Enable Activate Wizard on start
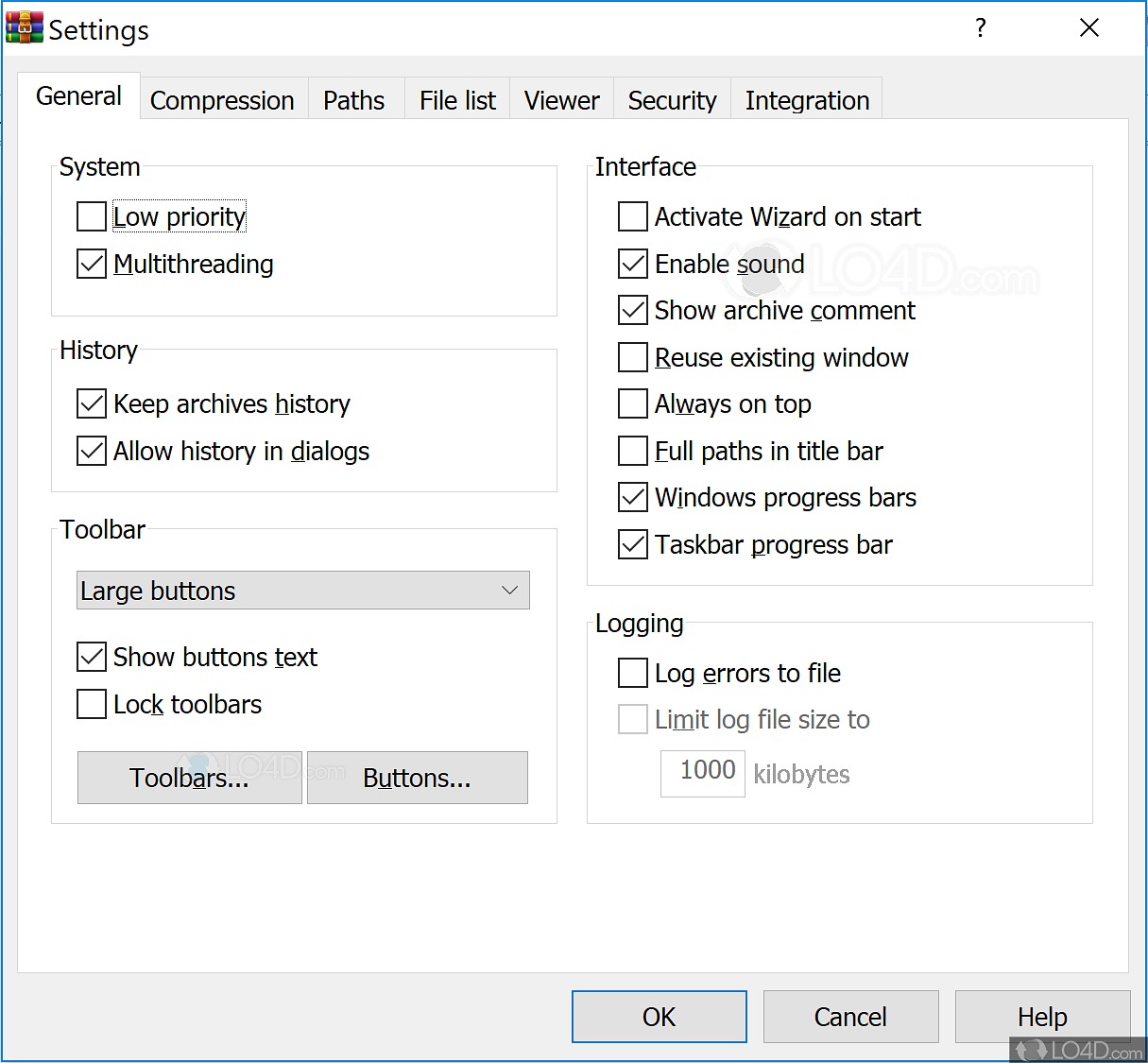 [x=633, y=216]
